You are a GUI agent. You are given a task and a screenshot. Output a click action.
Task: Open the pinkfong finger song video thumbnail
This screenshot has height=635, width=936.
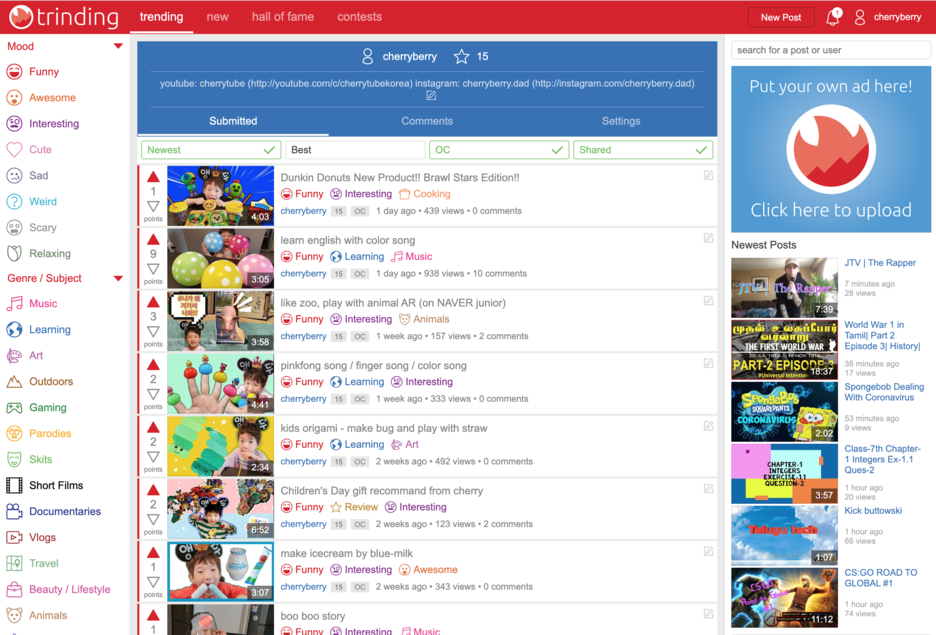pos(220,384)
